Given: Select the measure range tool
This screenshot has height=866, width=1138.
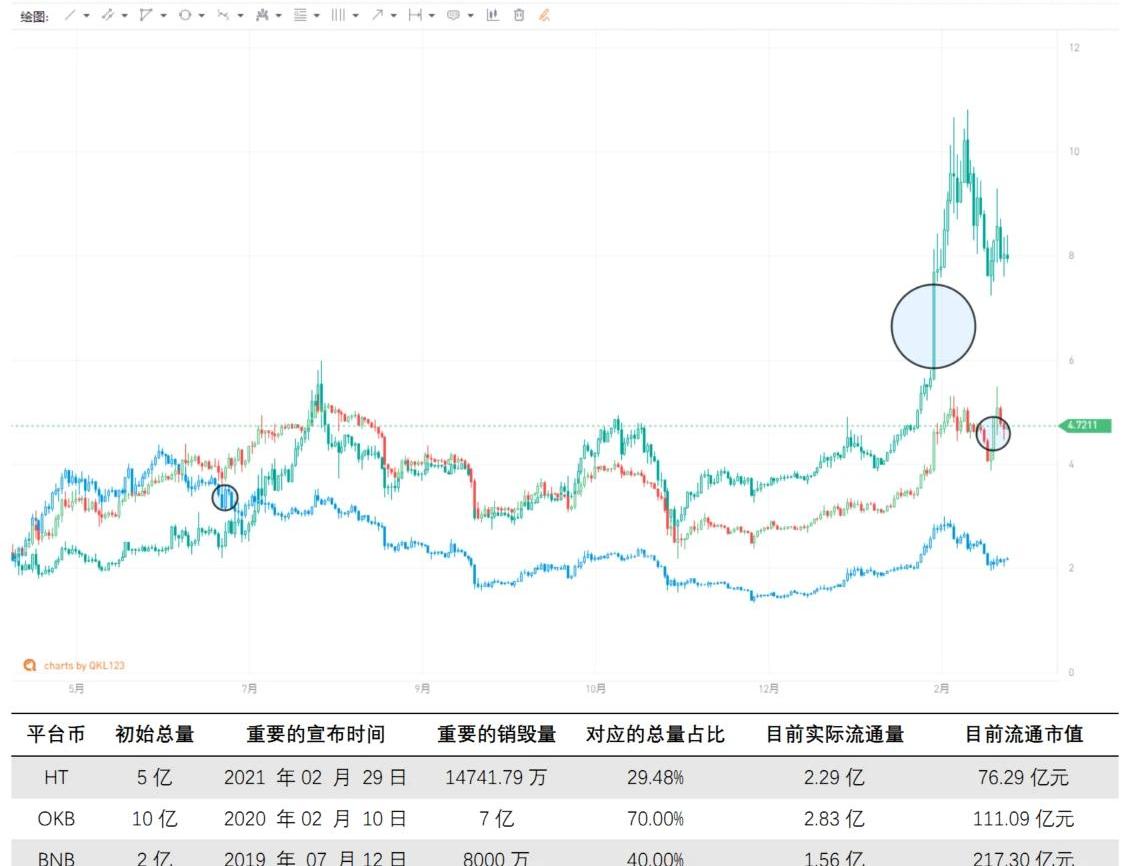Looking at the screenshot, I should (x=414, y=15).
